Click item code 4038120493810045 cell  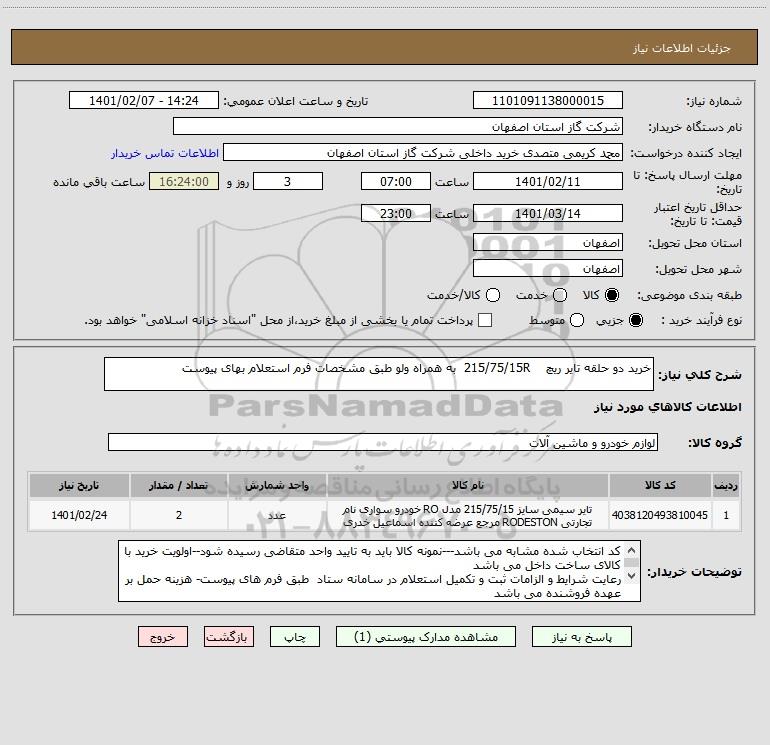click(x=660, y=515)
